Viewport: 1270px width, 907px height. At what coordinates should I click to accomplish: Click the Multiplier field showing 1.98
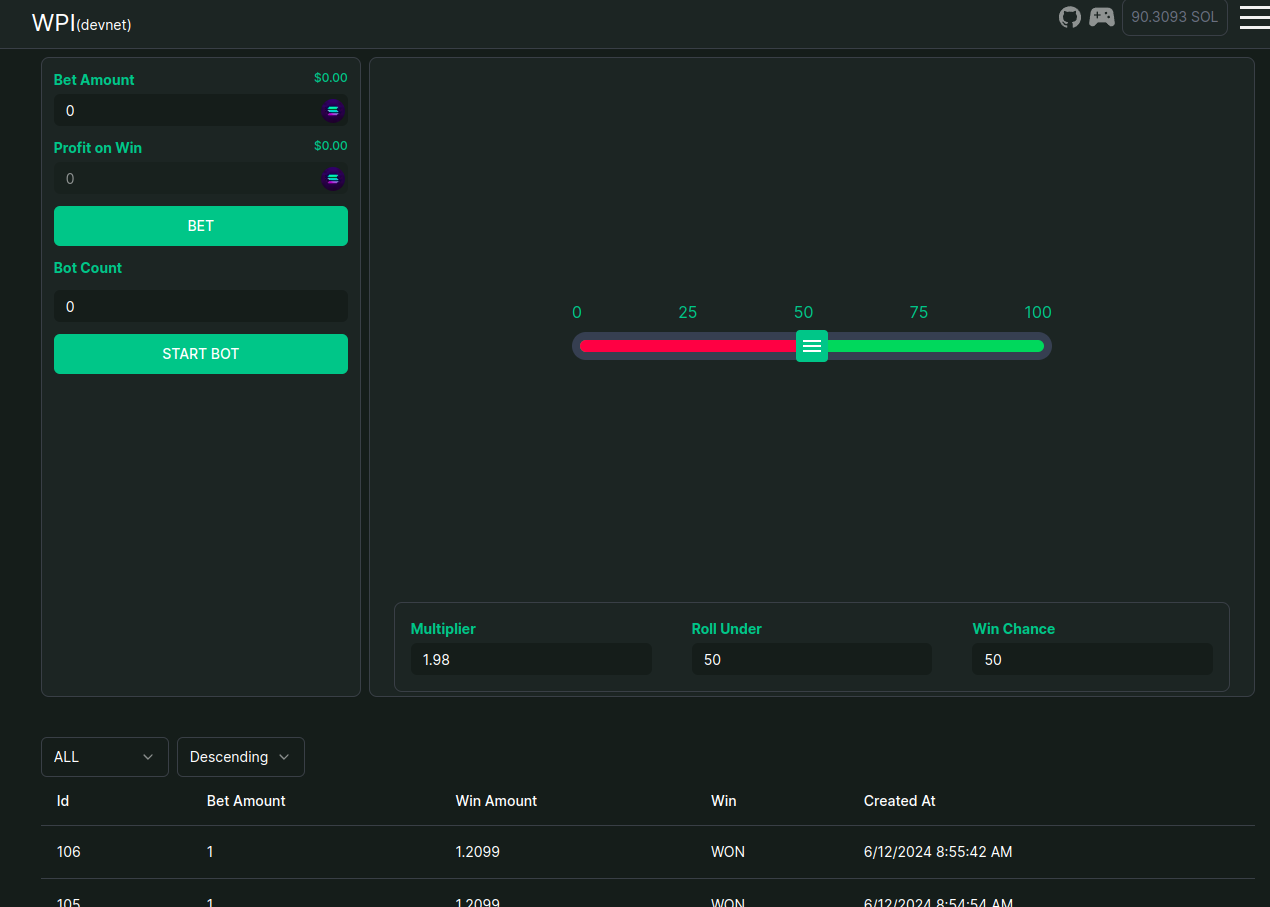(x=531, y=659)
